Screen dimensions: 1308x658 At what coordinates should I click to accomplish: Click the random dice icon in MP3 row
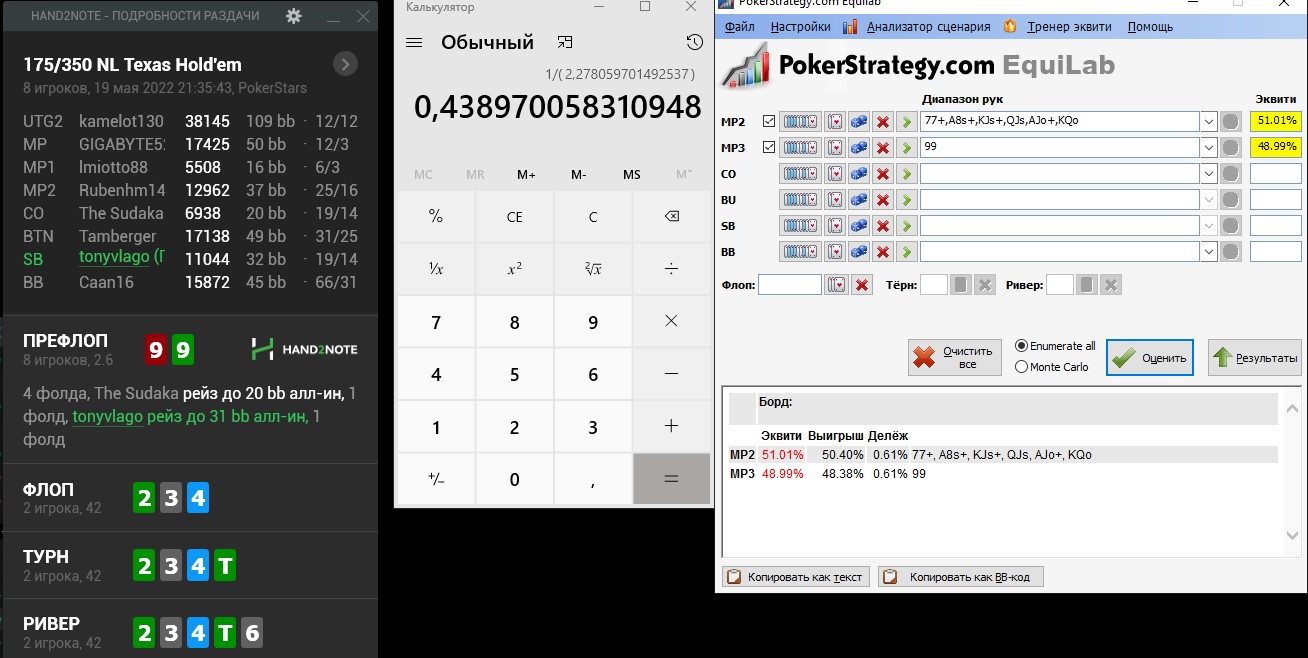pyautogui.click(x=858, y=147)
